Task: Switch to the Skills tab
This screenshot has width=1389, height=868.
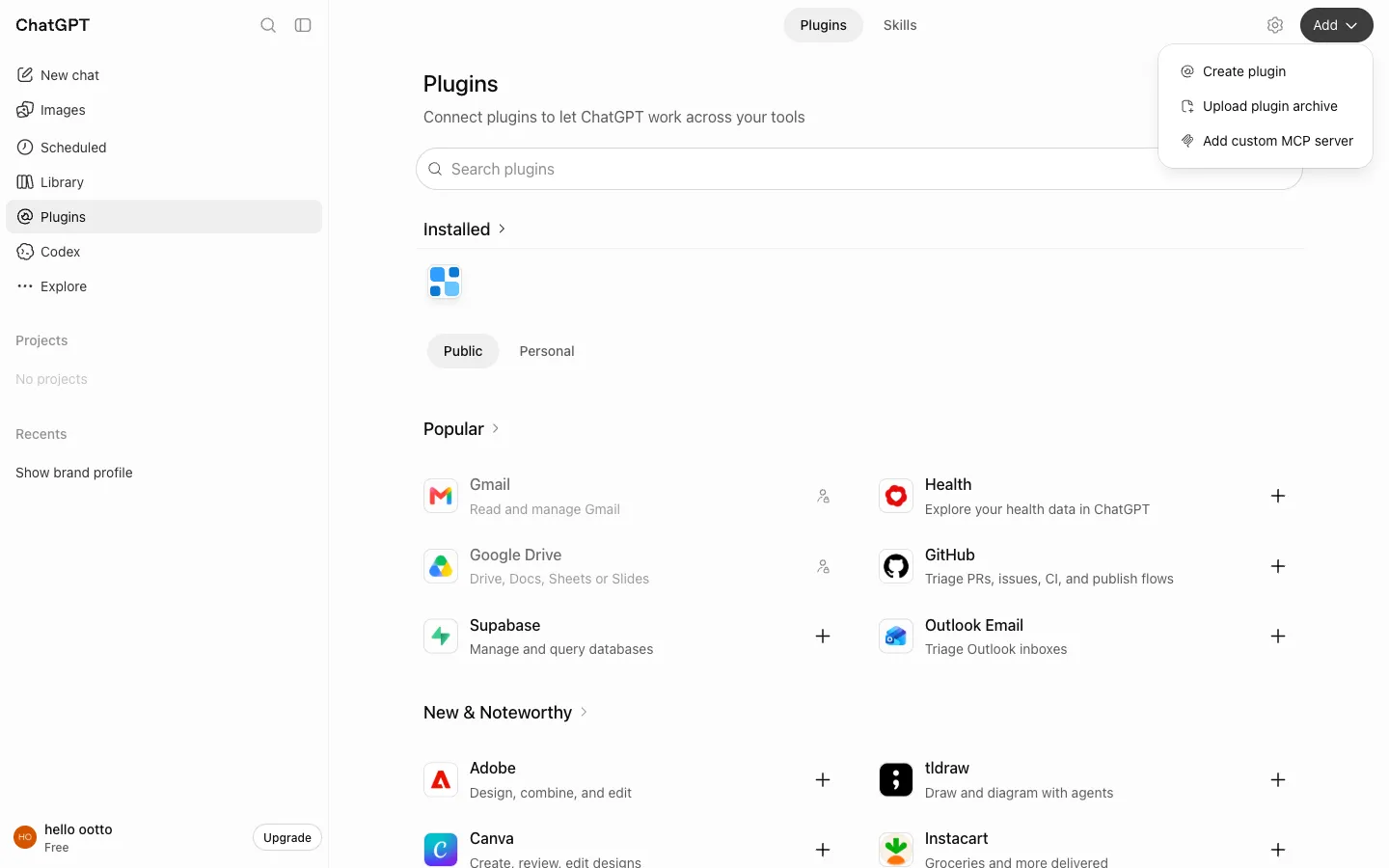Action: [x=900, y=25]
